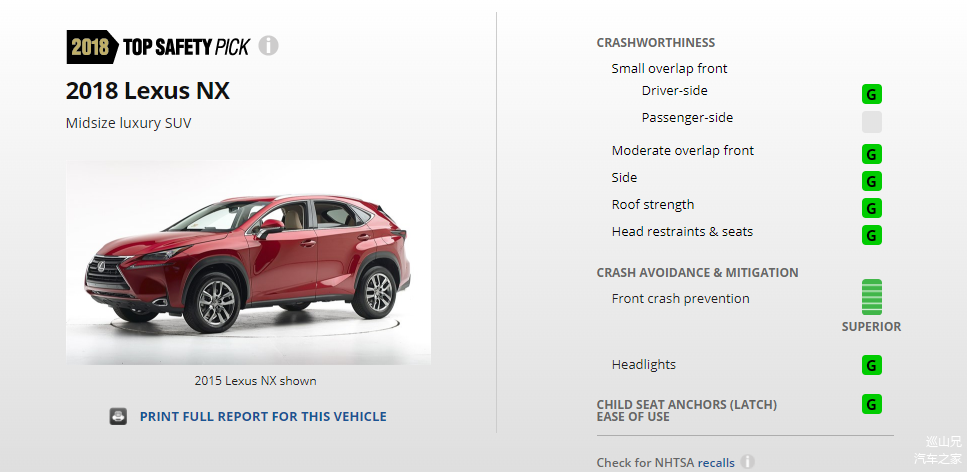Viewport: 967px width, 472px height.
Task: Click the 2018 Lexus NX heading
Action: point(148,91)
